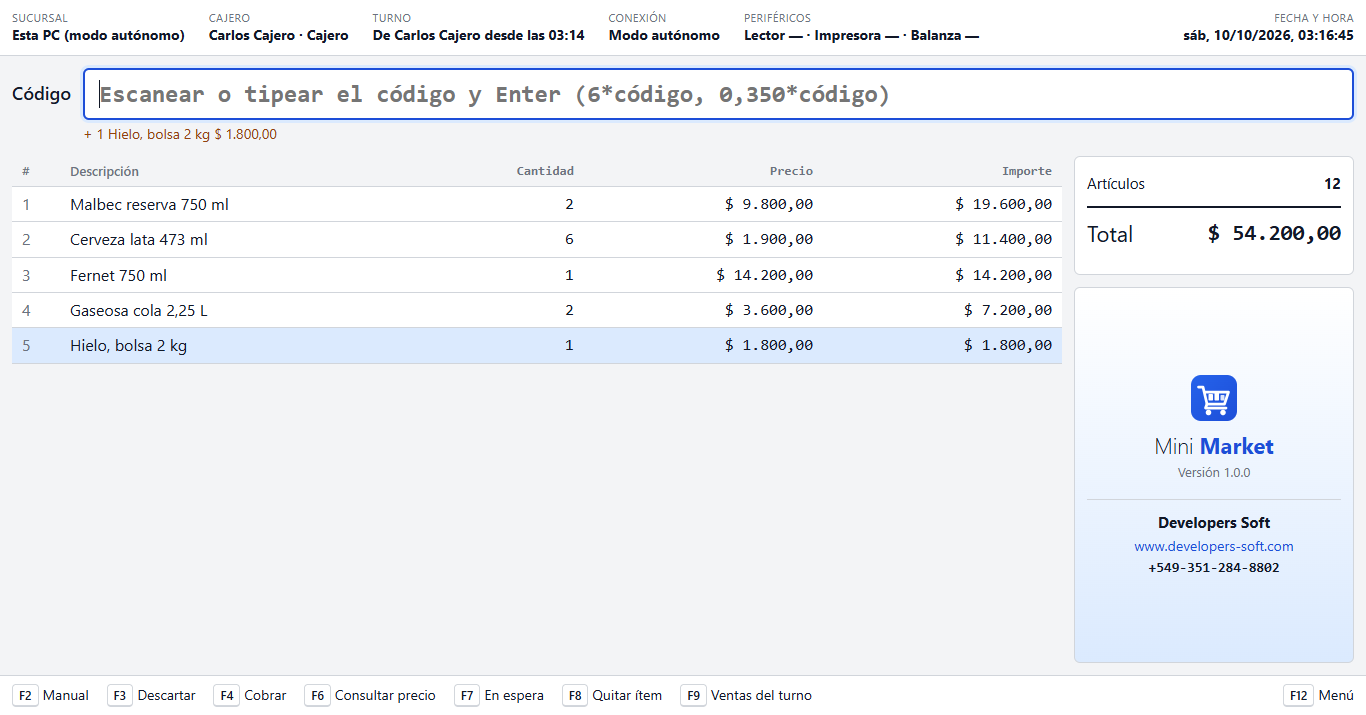1366x715 pixels.
Task: Show F9 Ventas del turno
Action: (x=748, y=695)
